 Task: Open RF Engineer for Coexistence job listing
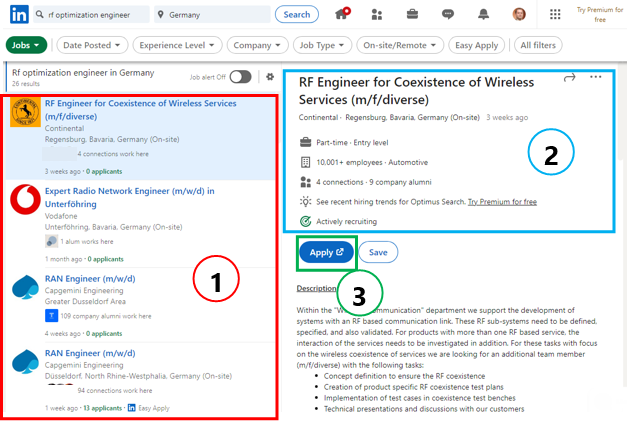click(140, 110)
